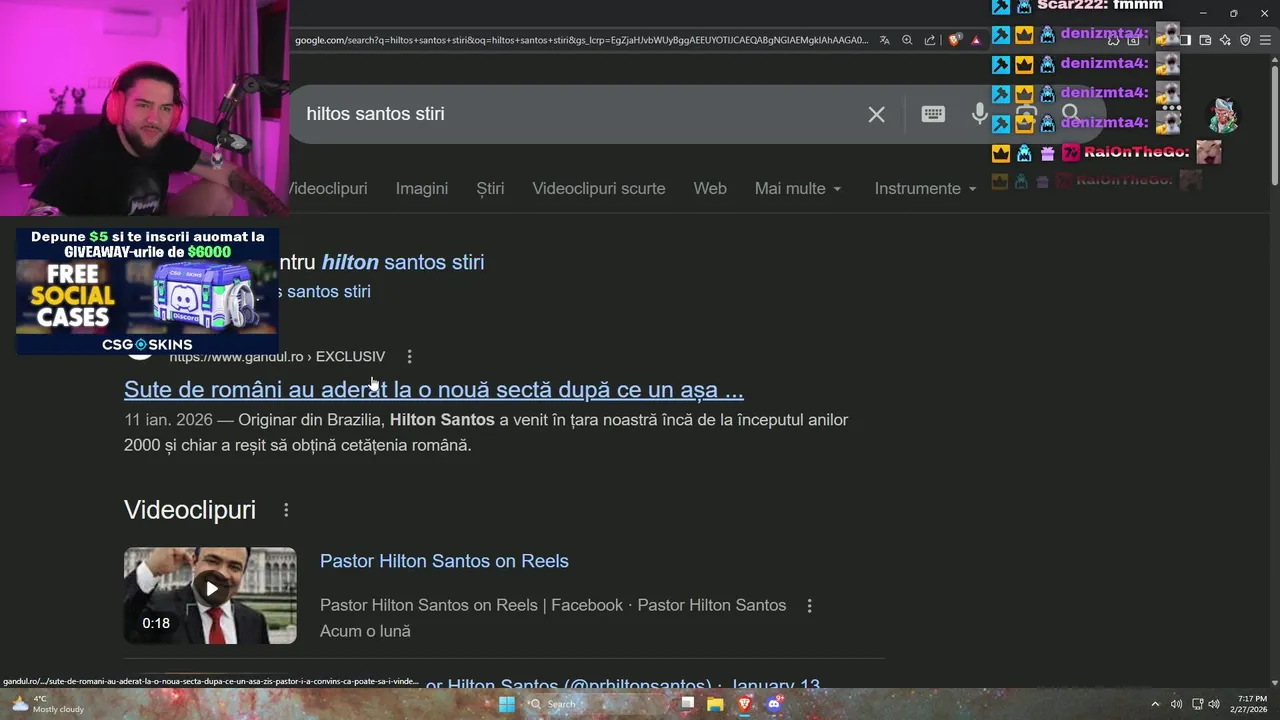Open Brave Shields lion icon
Image resolution: width=1280 pixels, height=720 pixels.
[x=955, y=40]
